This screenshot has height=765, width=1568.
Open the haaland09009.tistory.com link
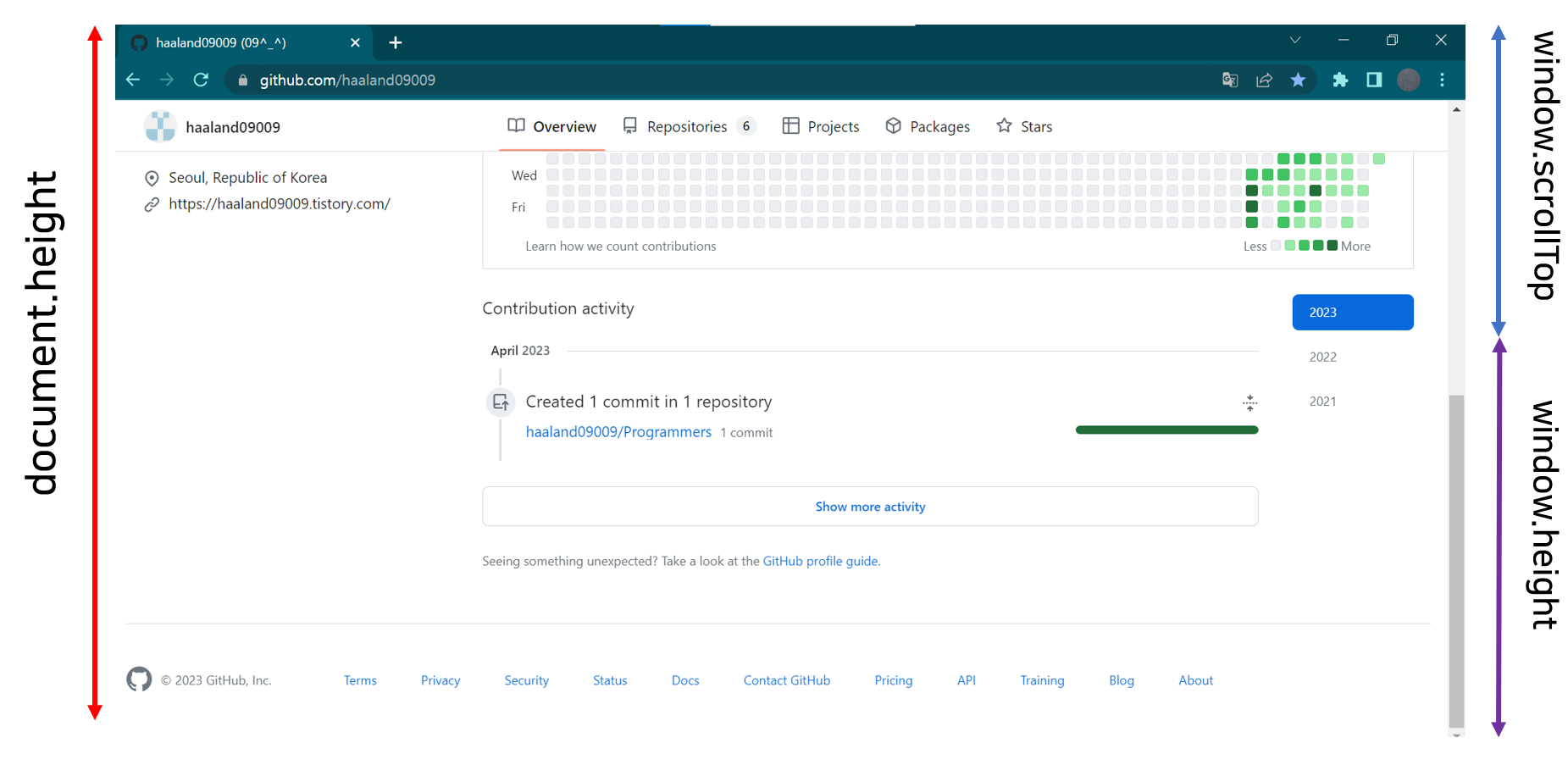click(x=280, y=204)
